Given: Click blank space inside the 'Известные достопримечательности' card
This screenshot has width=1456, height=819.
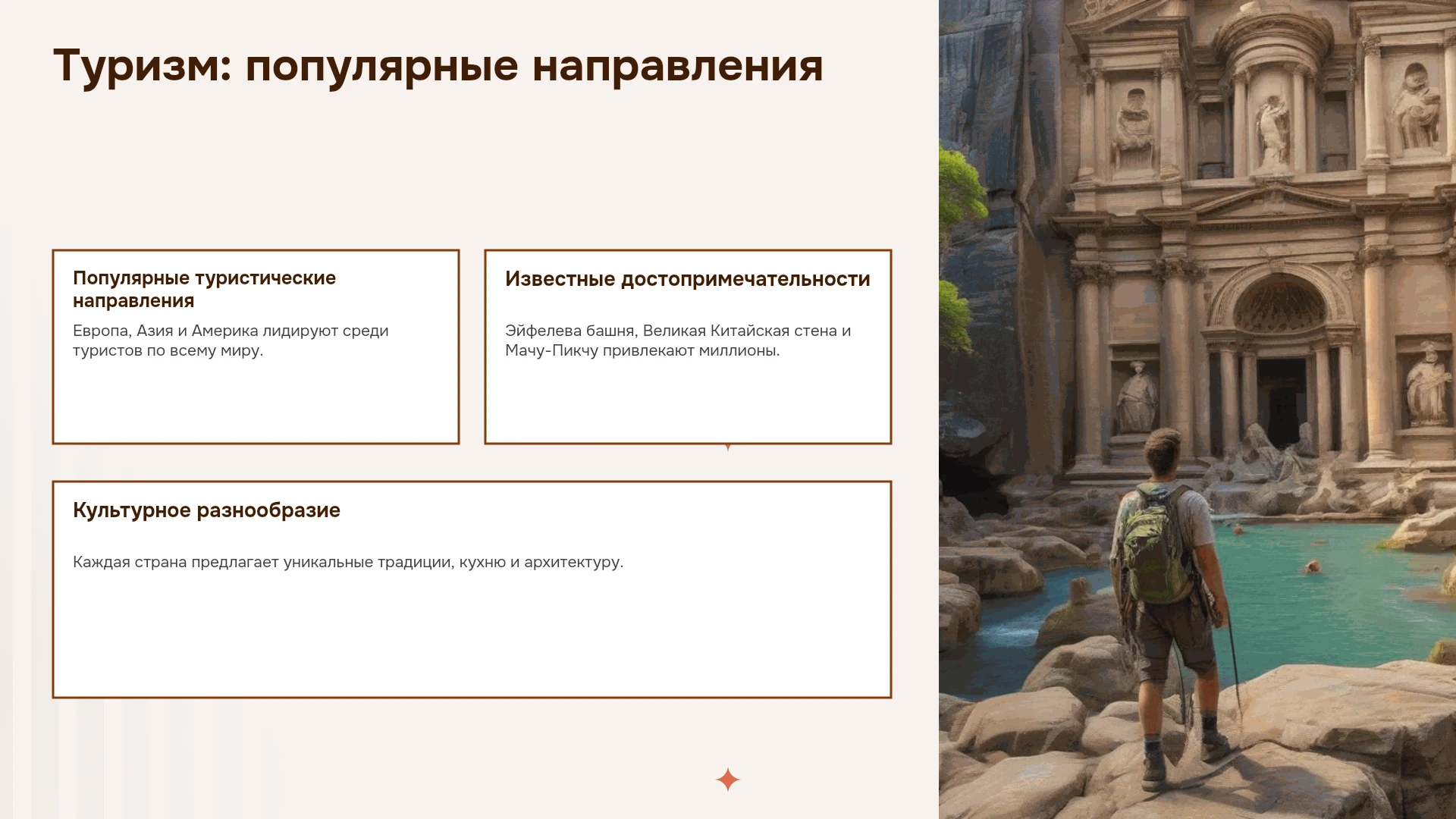Looking at the screenshot, I should (688, 402).
